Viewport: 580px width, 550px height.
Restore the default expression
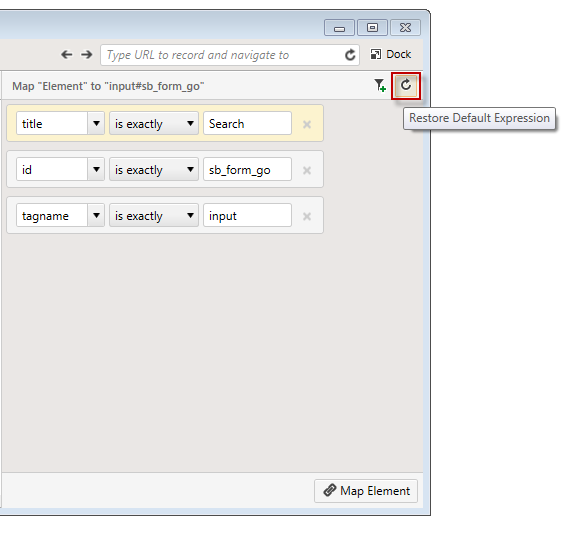coord(406,86)
